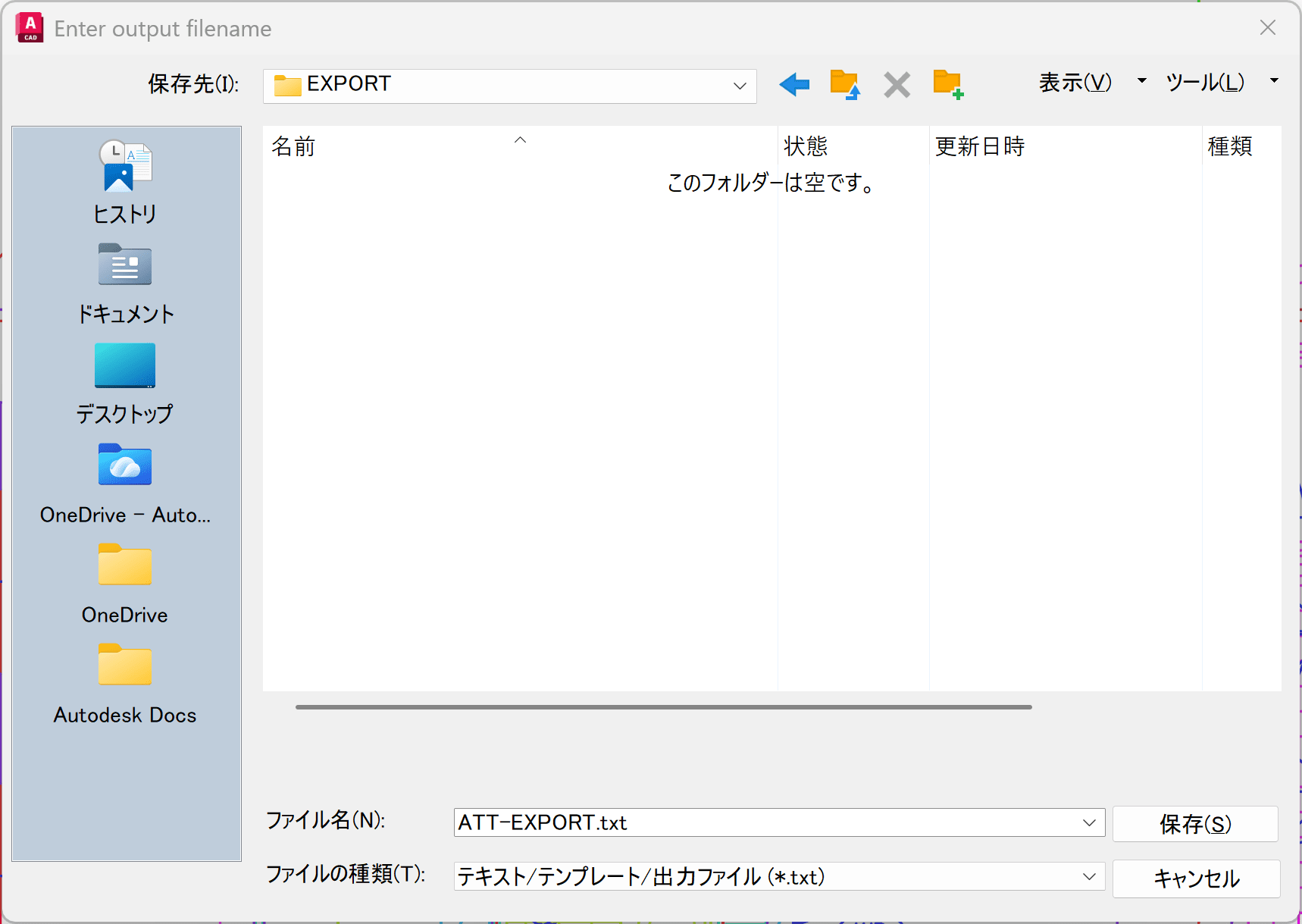The height and width of the screenshot is (924, 1302).
Task: Expand the 保存先 EXPORT folder dropdown
Action: [740, 86]
